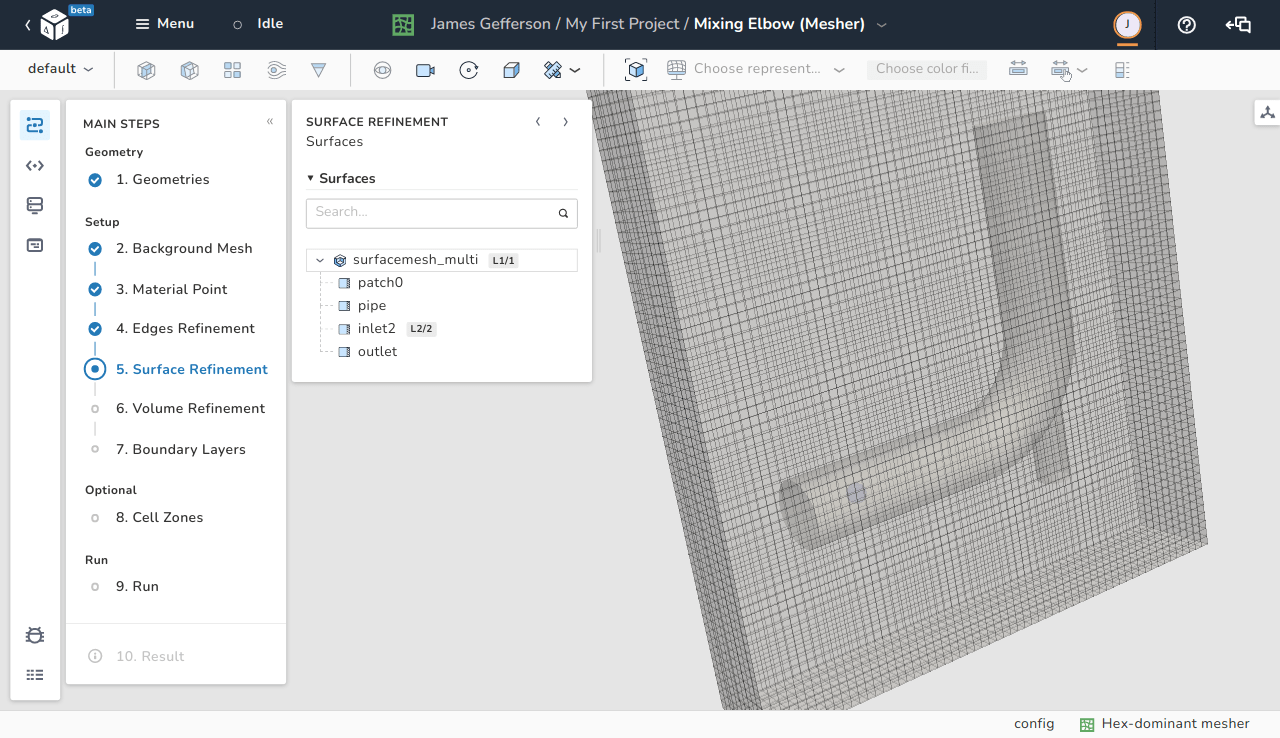Select the outlet surface
The image size is (1280, 738).
pos(378,352)
